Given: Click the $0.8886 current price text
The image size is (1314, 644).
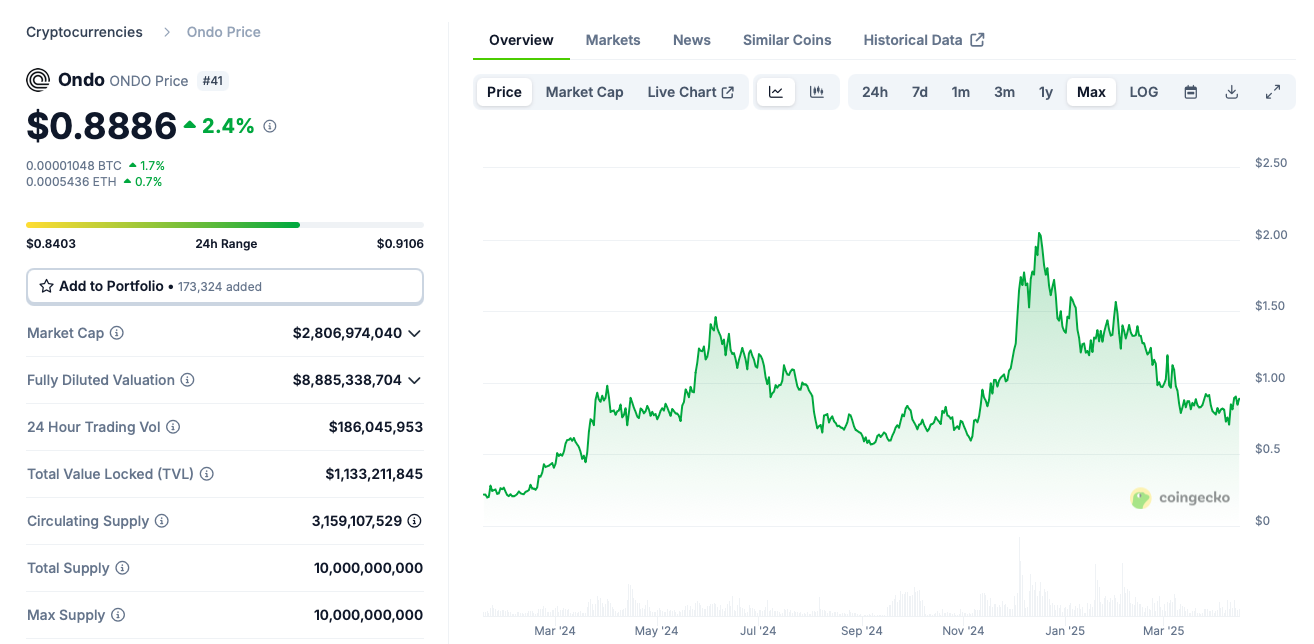Looking at the screenshot, I should [x=102, y=126].
